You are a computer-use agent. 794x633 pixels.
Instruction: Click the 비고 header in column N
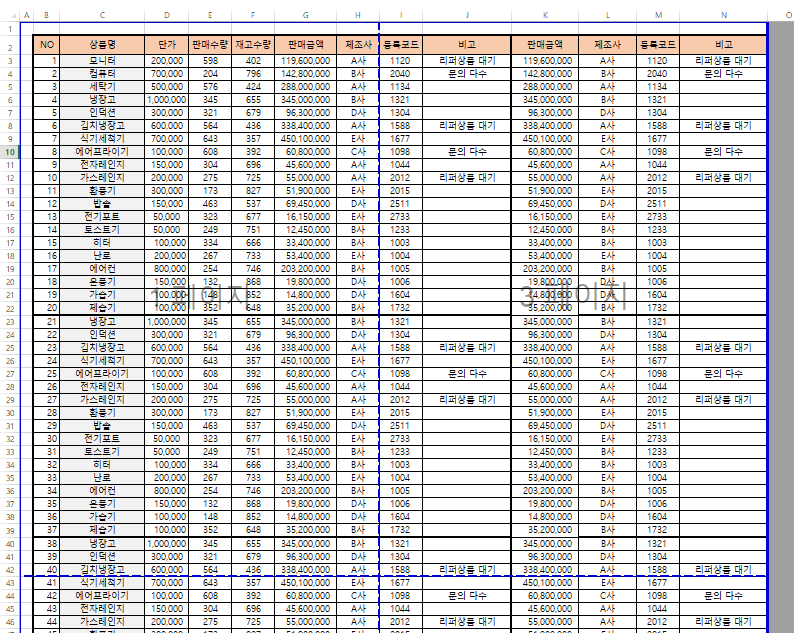click(724, 45)
